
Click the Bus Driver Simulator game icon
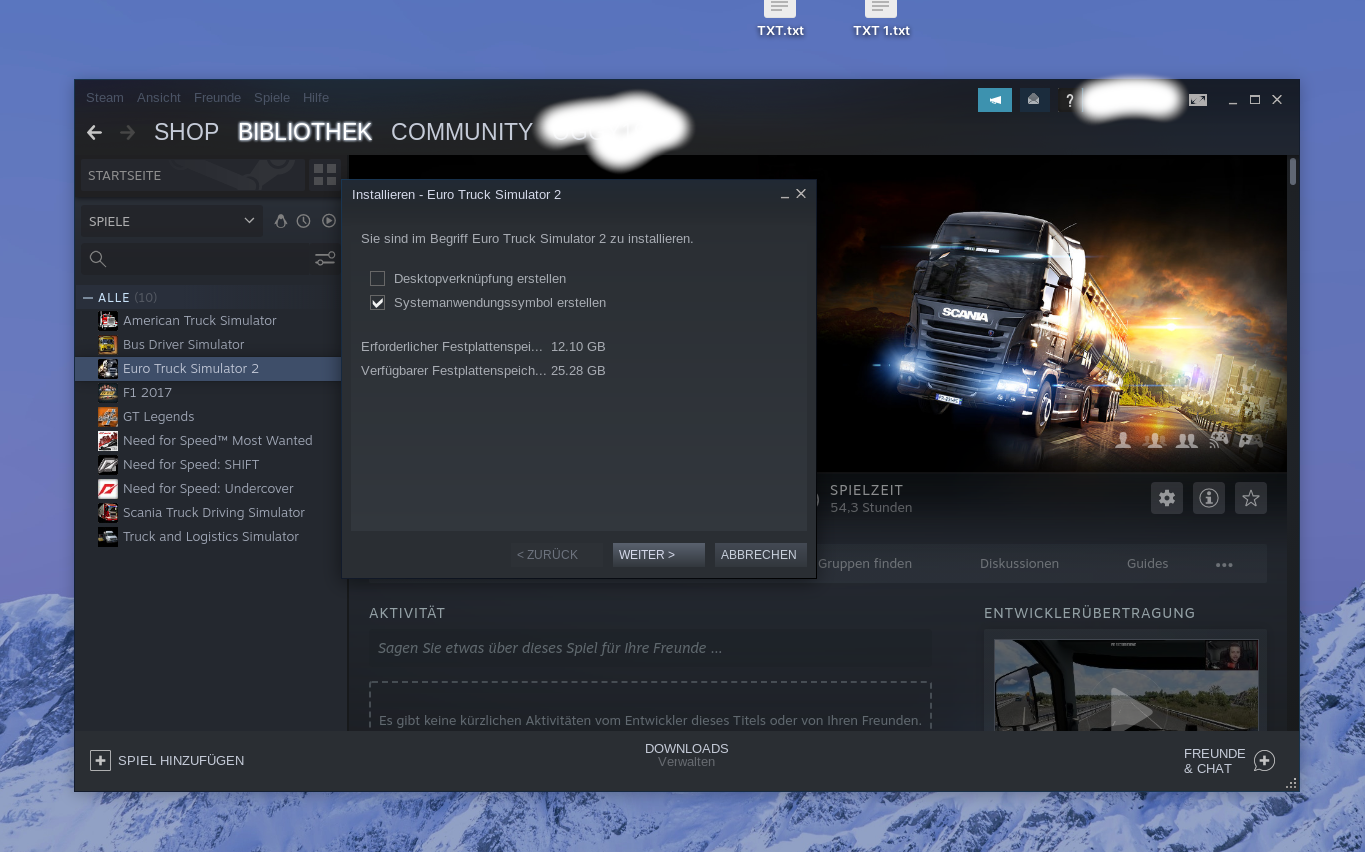(x=108, y=345)
